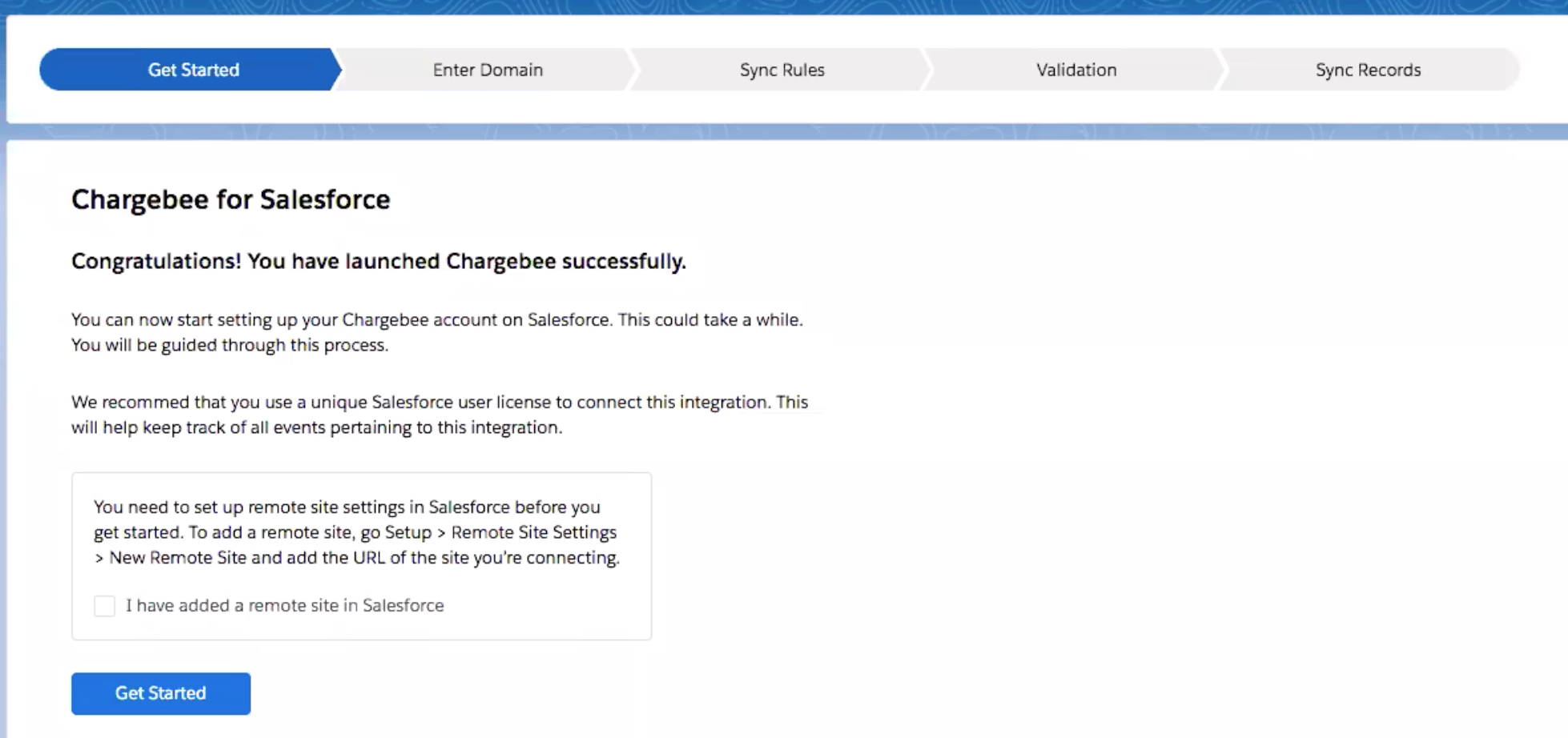The image size is (1568, 738).
Task: Click the arrow tip of Get Started step
Action: pos(336,70)
